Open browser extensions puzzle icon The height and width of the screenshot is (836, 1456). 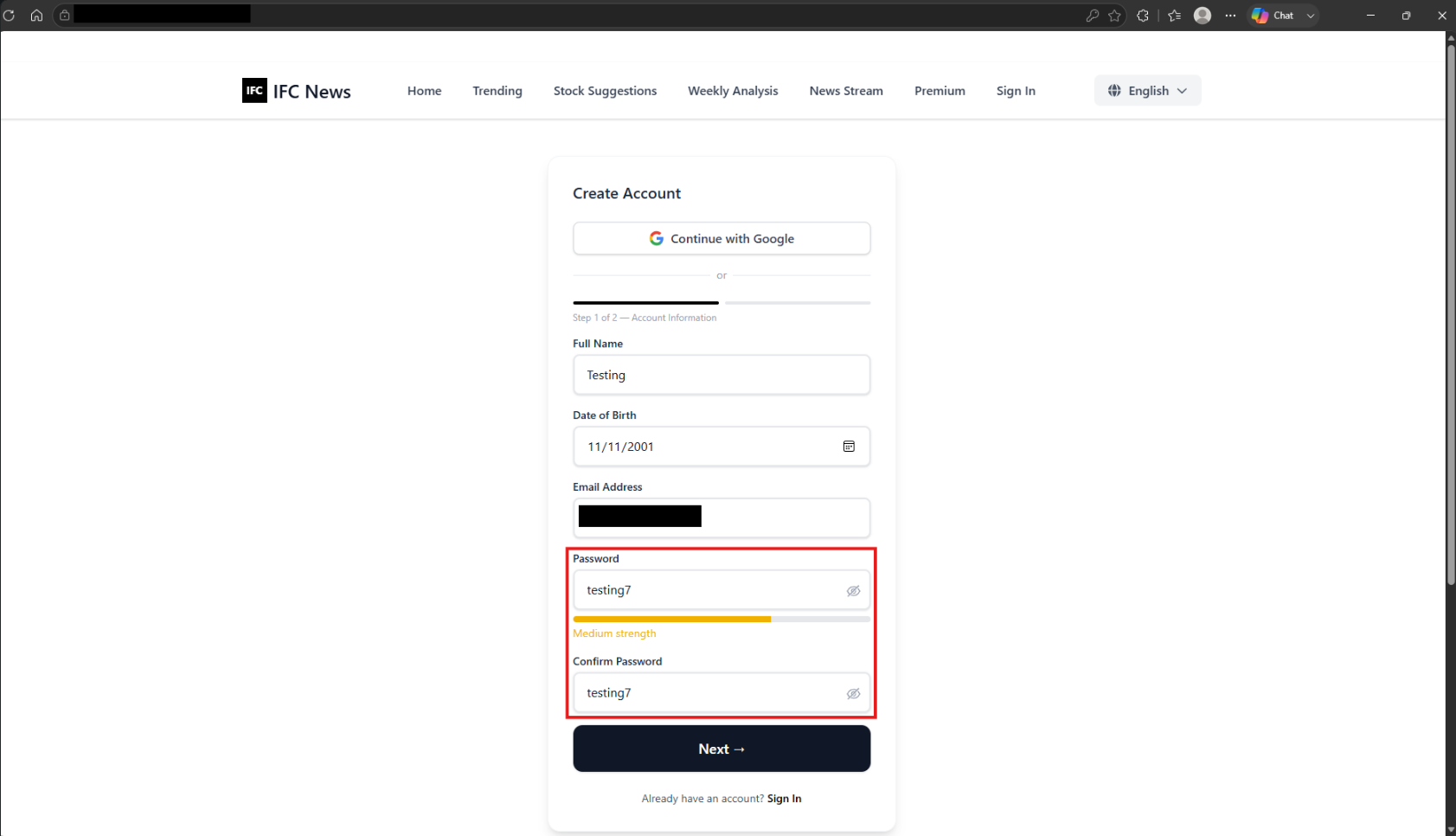tap(1143, 16)
